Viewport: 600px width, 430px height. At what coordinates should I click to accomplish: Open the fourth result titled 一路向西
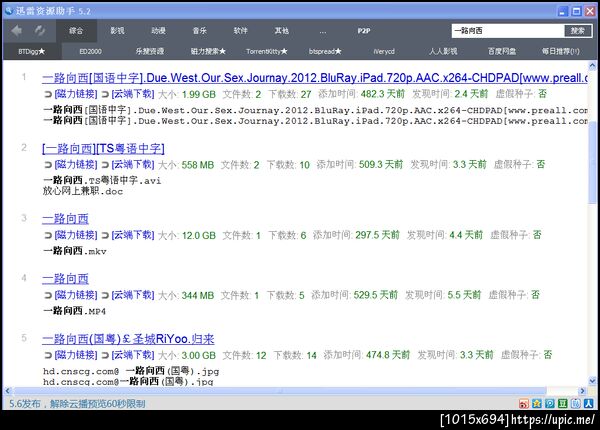65,279
